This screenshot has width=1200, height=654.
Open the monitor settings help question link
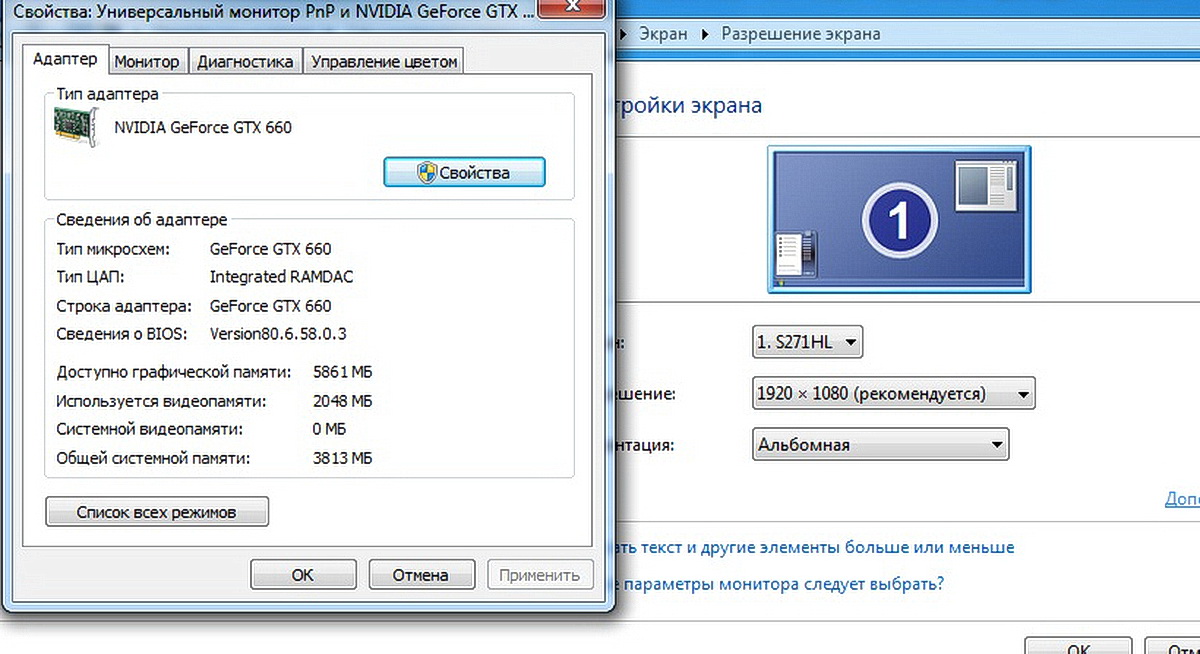coord(780,583)
